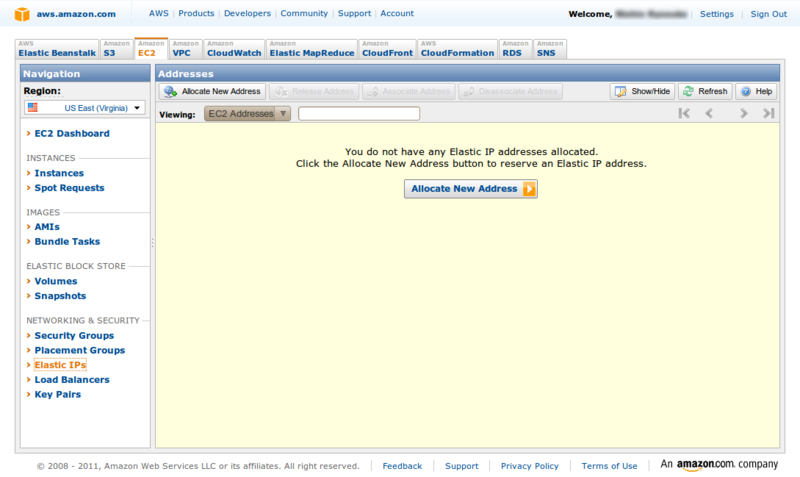
Task: Click the amazon.com company logo in footer
Action: click(x=719, y=465)
